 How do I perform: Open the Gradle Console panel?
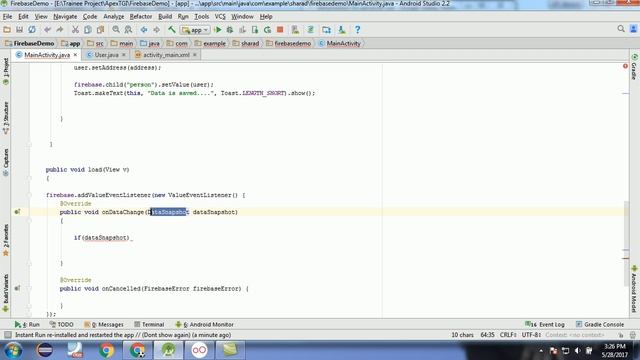click(x=600, y=324)
